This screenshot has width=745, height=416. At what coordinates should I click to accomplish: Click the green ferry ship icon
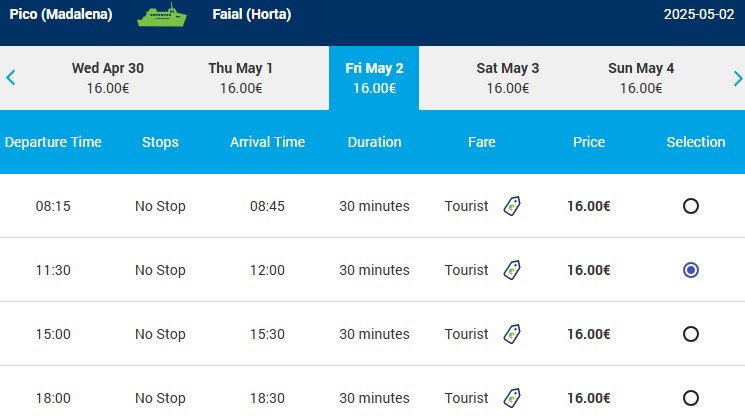click(162, 15)
